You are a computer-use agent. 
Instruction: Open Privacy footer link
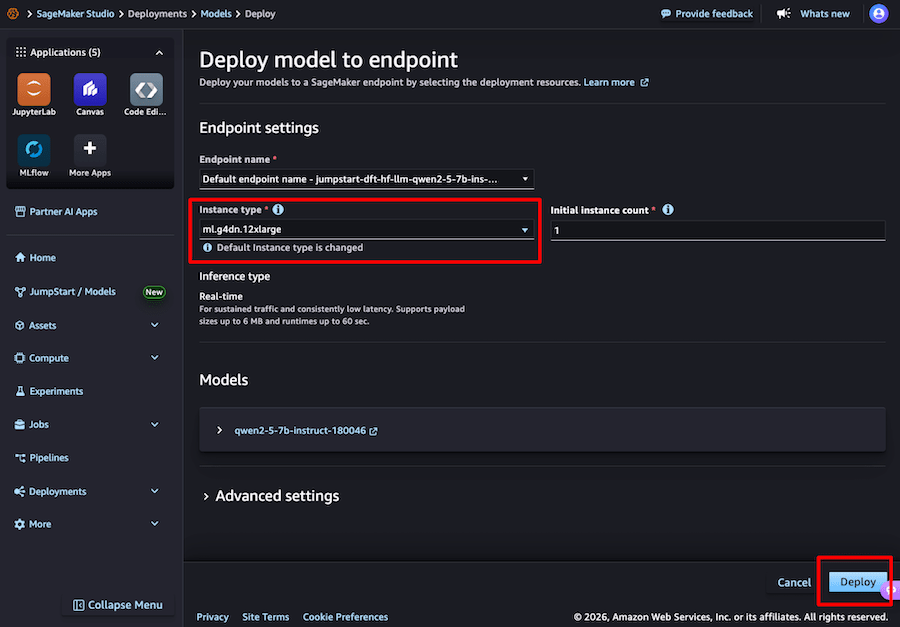coord(212,617)
